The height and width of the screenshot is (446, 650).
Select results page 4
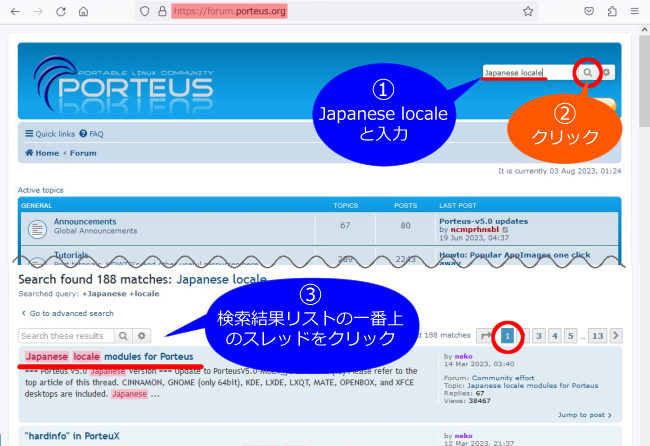555,336
